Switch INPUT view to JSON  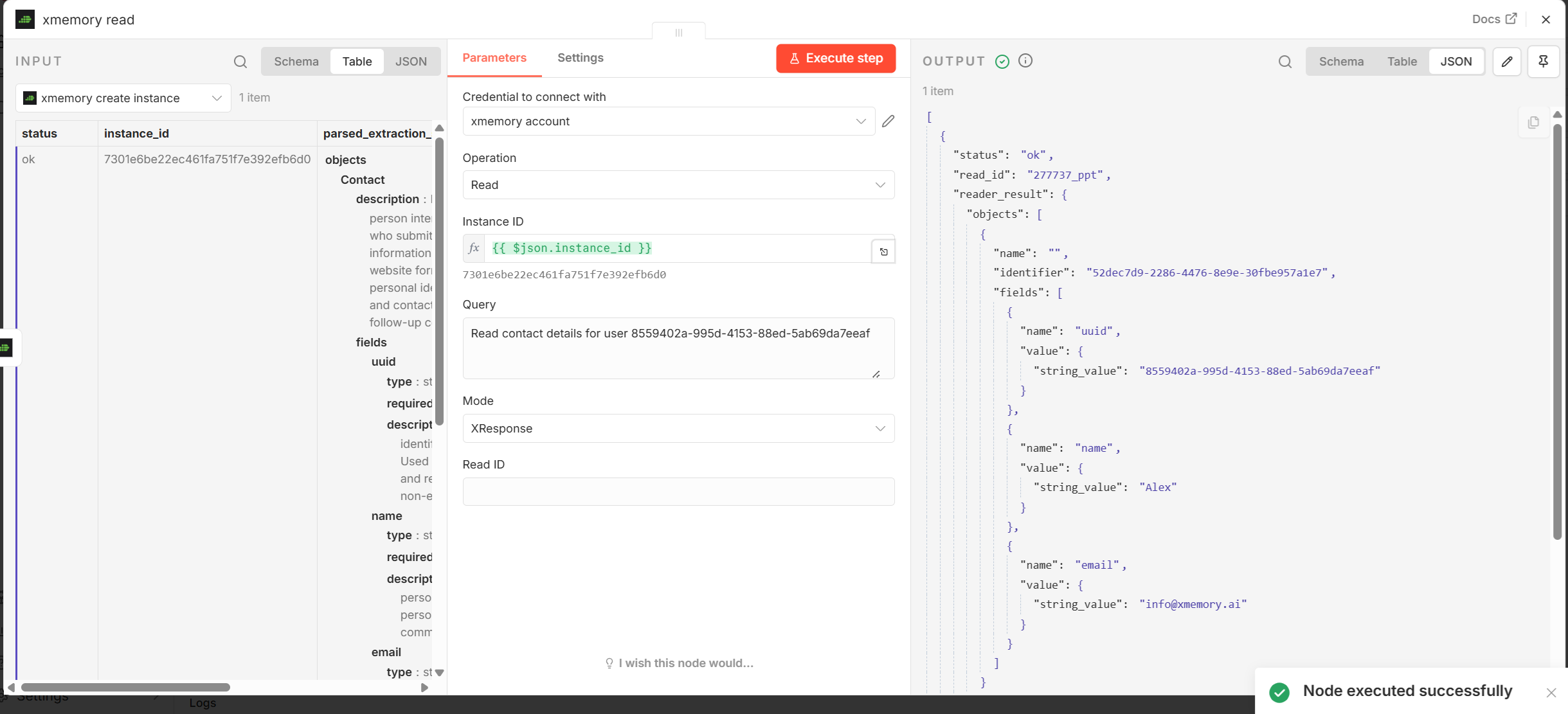(x=411, y=62)
